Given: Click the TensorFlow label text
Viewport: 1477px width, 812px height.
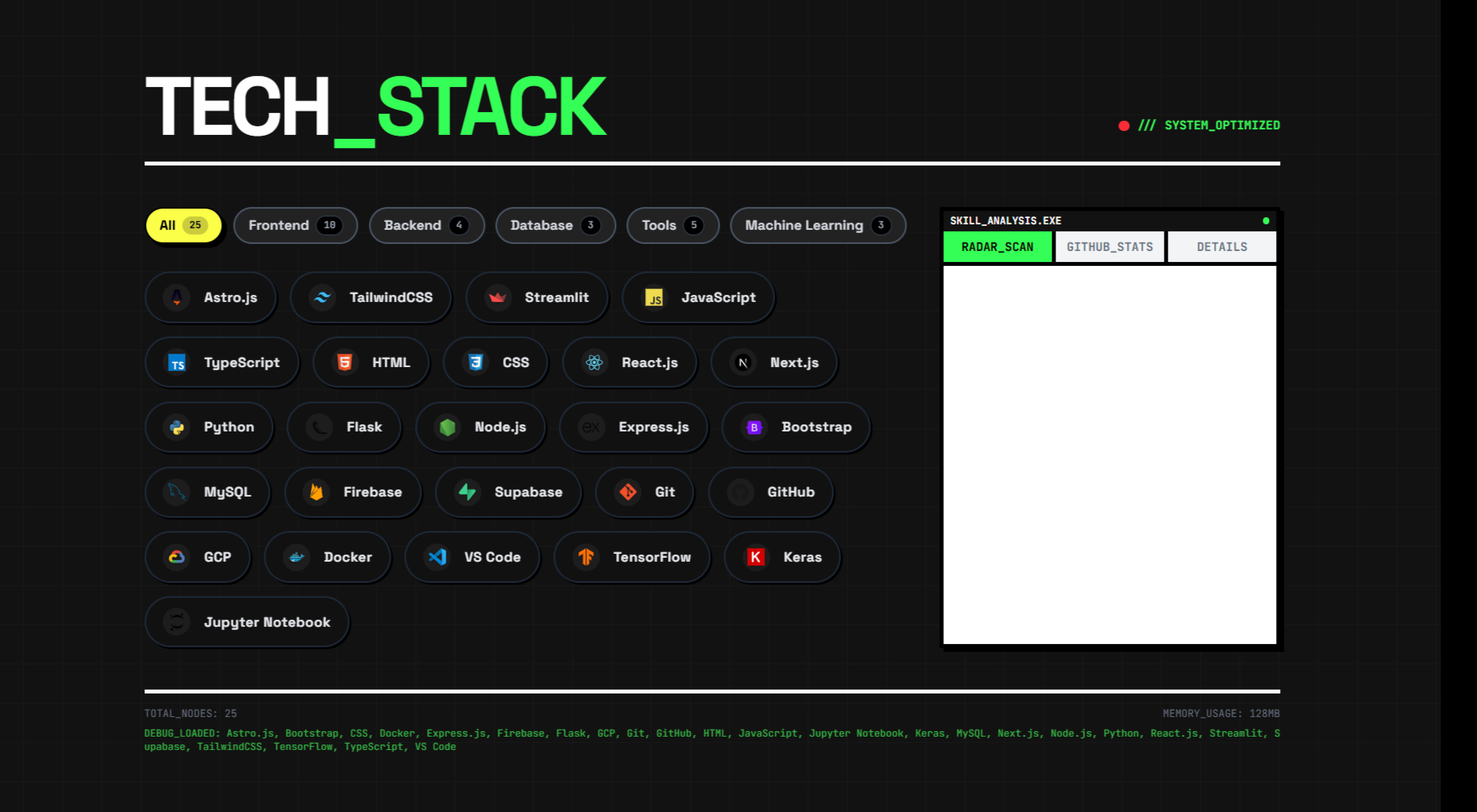Looking at the screenshot, I should click(x=652, y=557).
